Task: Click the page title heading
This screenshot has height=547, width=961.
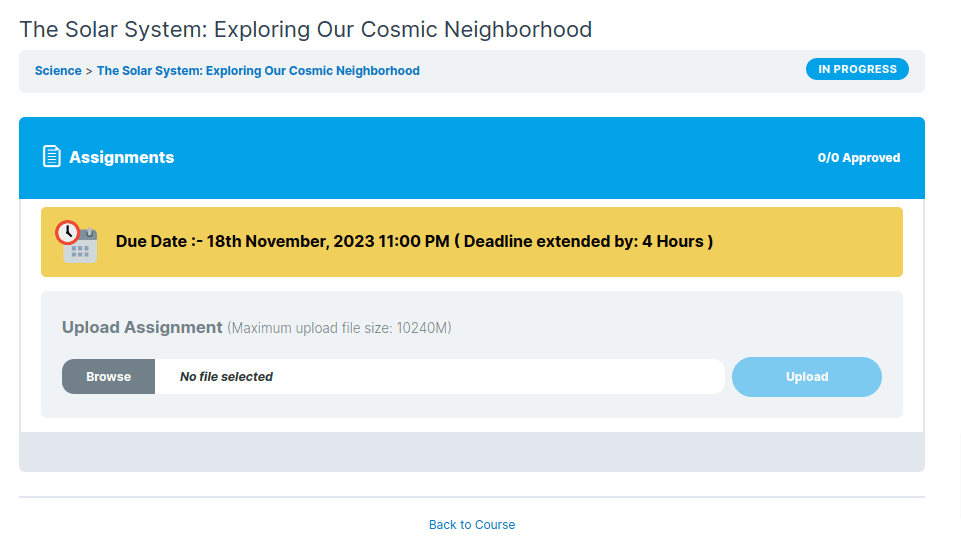Action: (306, 30)
